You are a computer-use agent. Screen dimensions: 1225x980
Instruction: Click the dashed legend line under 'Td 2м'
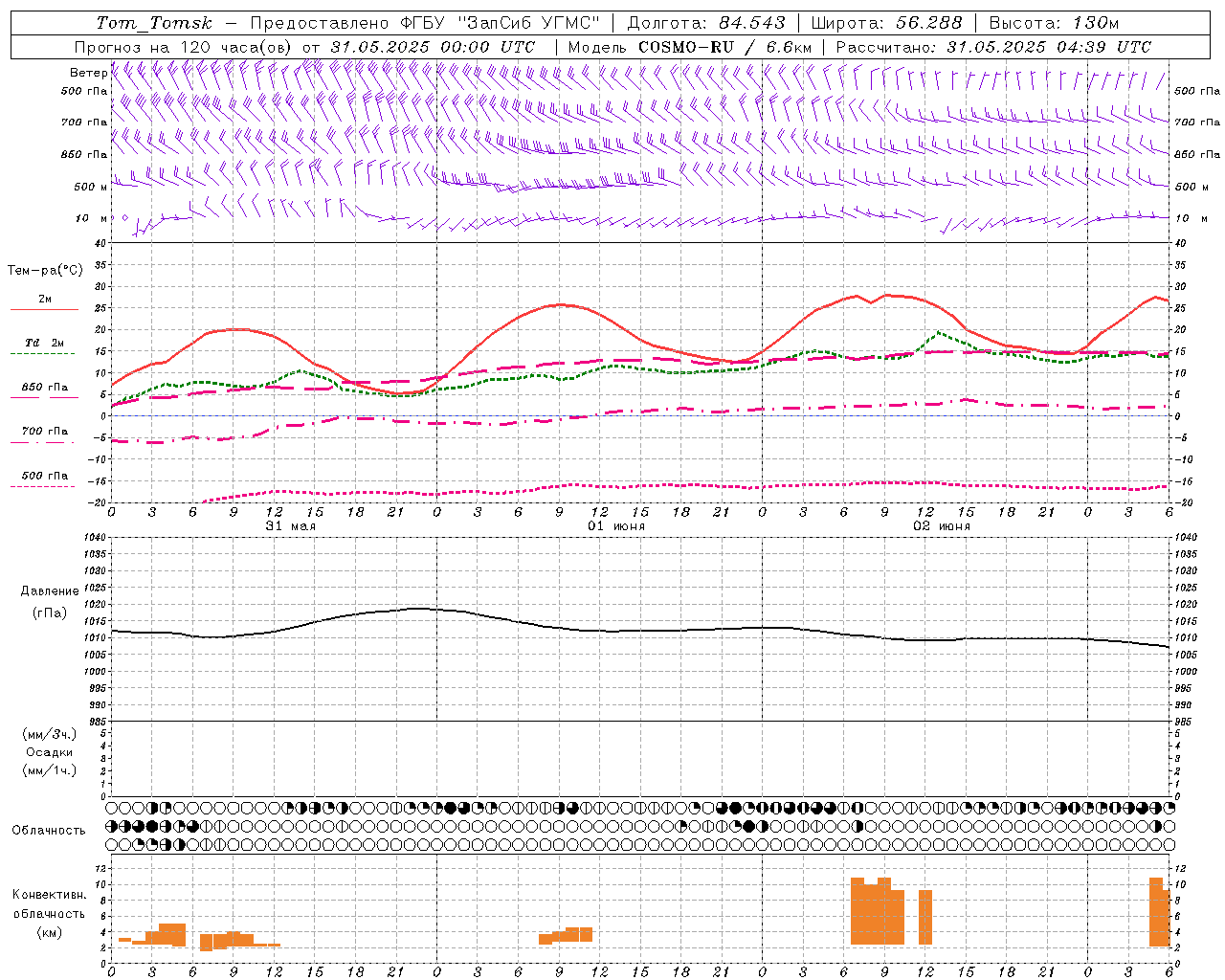pos(42,354)
